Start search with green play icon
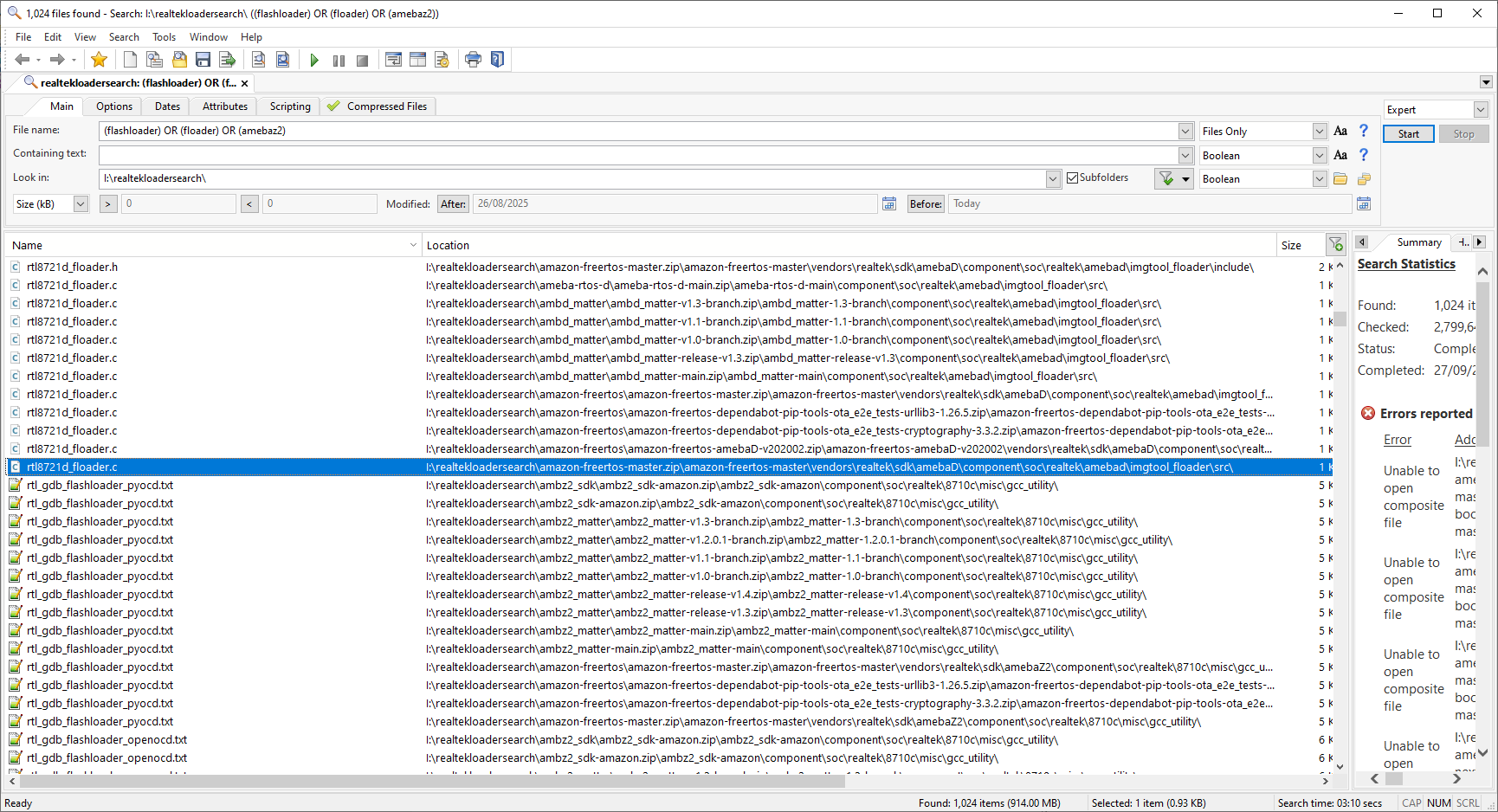Screen dimensions: 1498x812 (314, 60)
